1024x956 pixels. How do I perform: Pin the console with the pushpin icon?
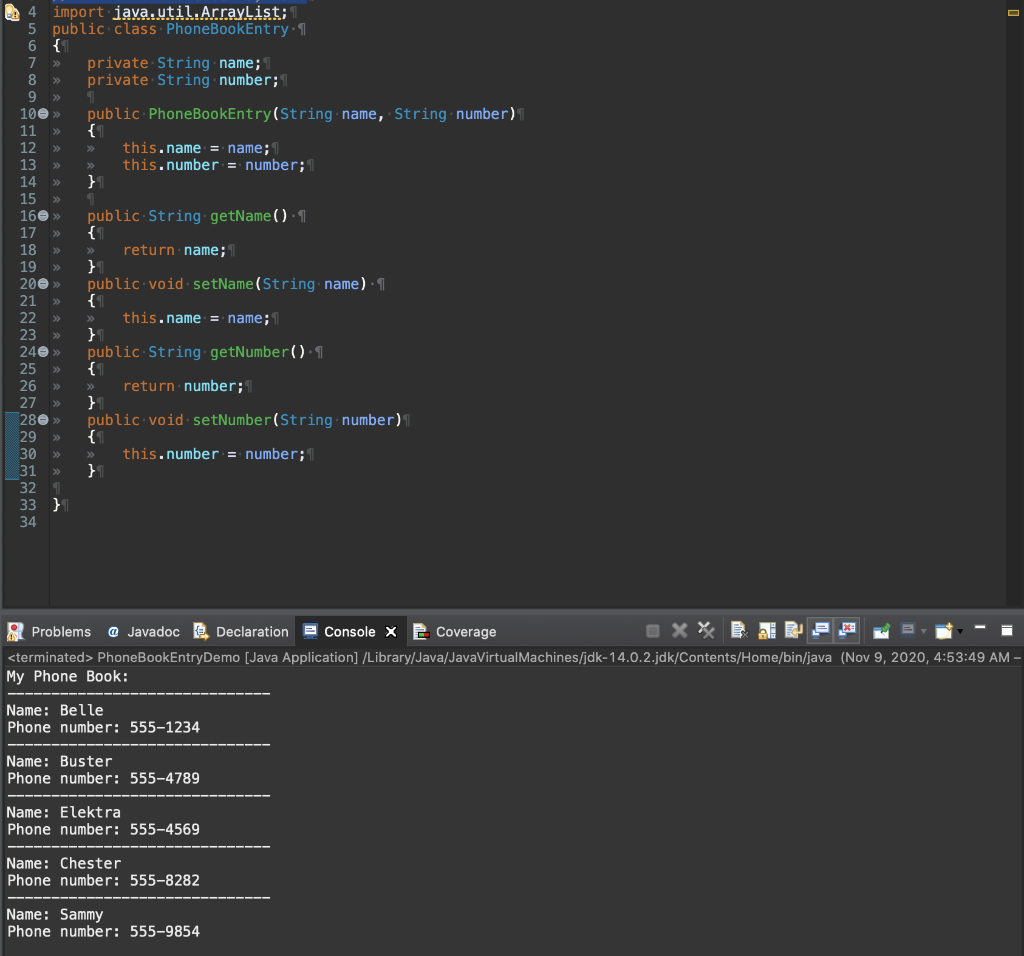coord(881,630)
